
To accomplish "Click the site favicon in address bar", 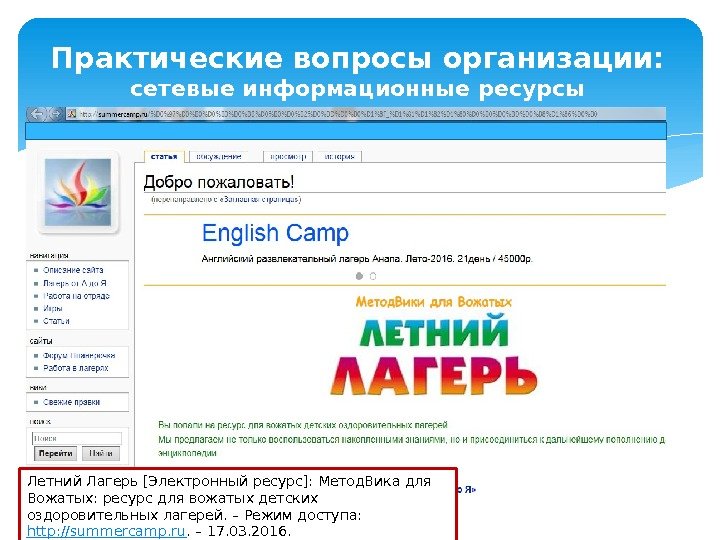I will 71,114.
